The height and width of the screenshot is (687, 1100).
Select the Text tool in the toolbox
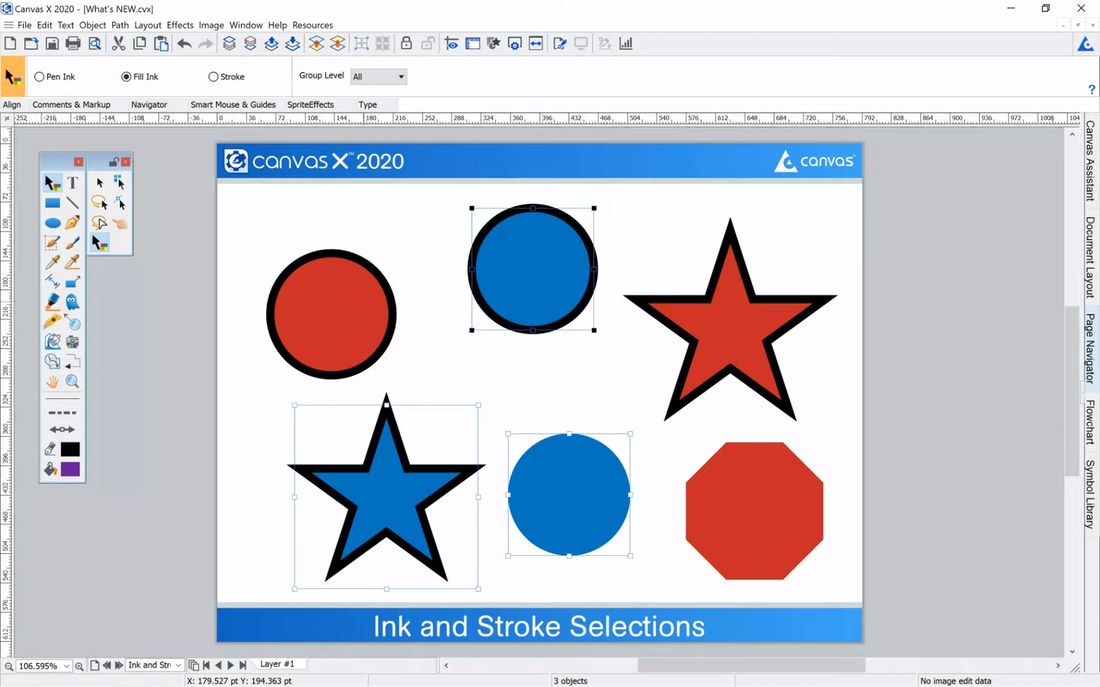73,183
